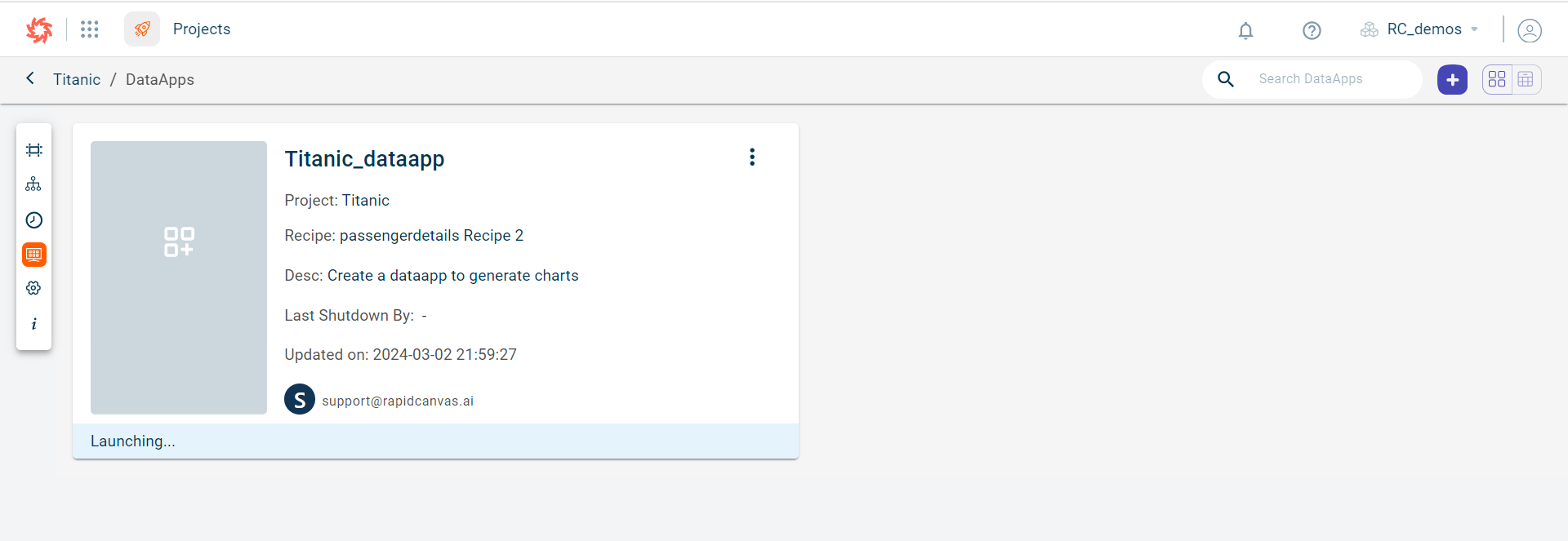1568x541 pixels.
Task: Select the orange DataApps sidebar icon
Action: tap(33, 255)
